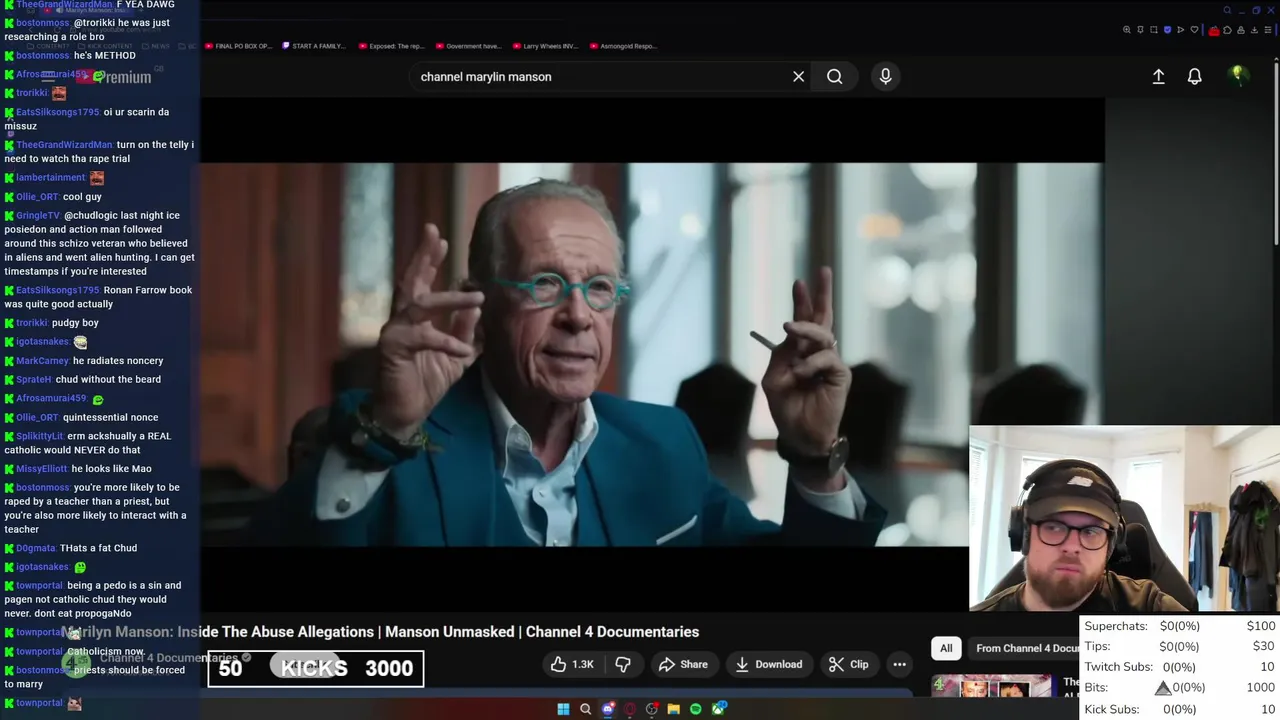
Task: Open the 'Government have...' bookmark
Action: pos(469,46)
